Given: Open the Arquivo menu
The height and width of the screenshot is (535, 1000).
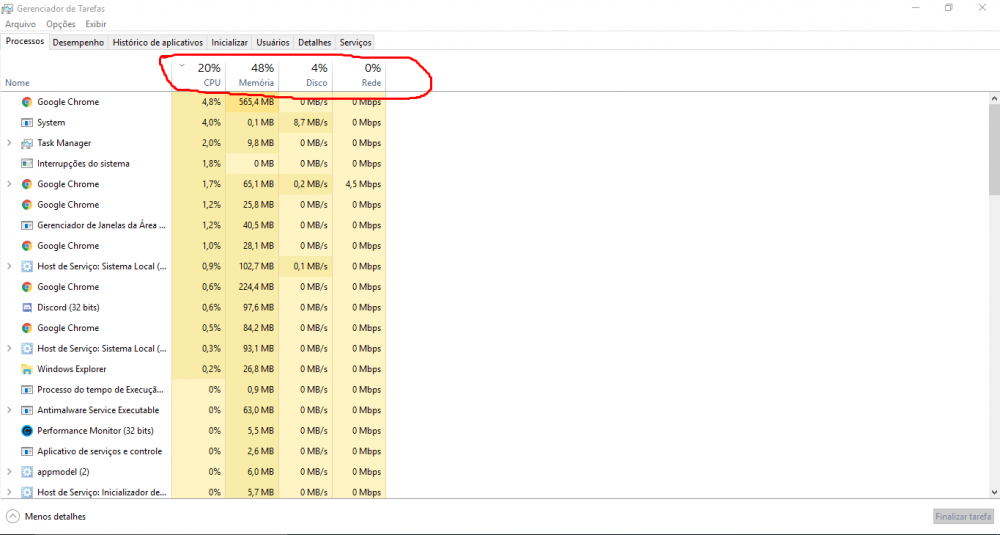Looking at the screenshot, I should [20, 23].
